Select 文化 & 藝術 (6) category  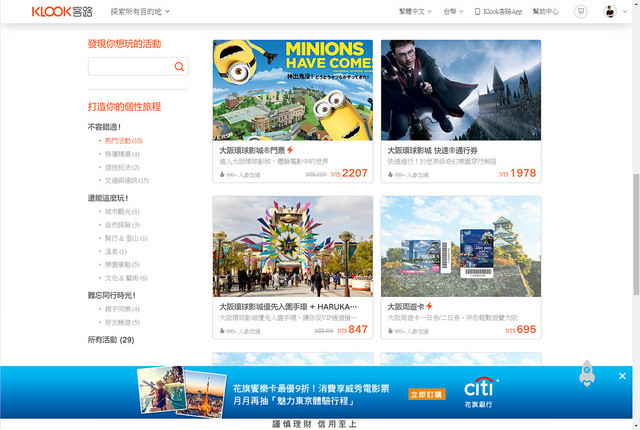[x=126, y=278]
